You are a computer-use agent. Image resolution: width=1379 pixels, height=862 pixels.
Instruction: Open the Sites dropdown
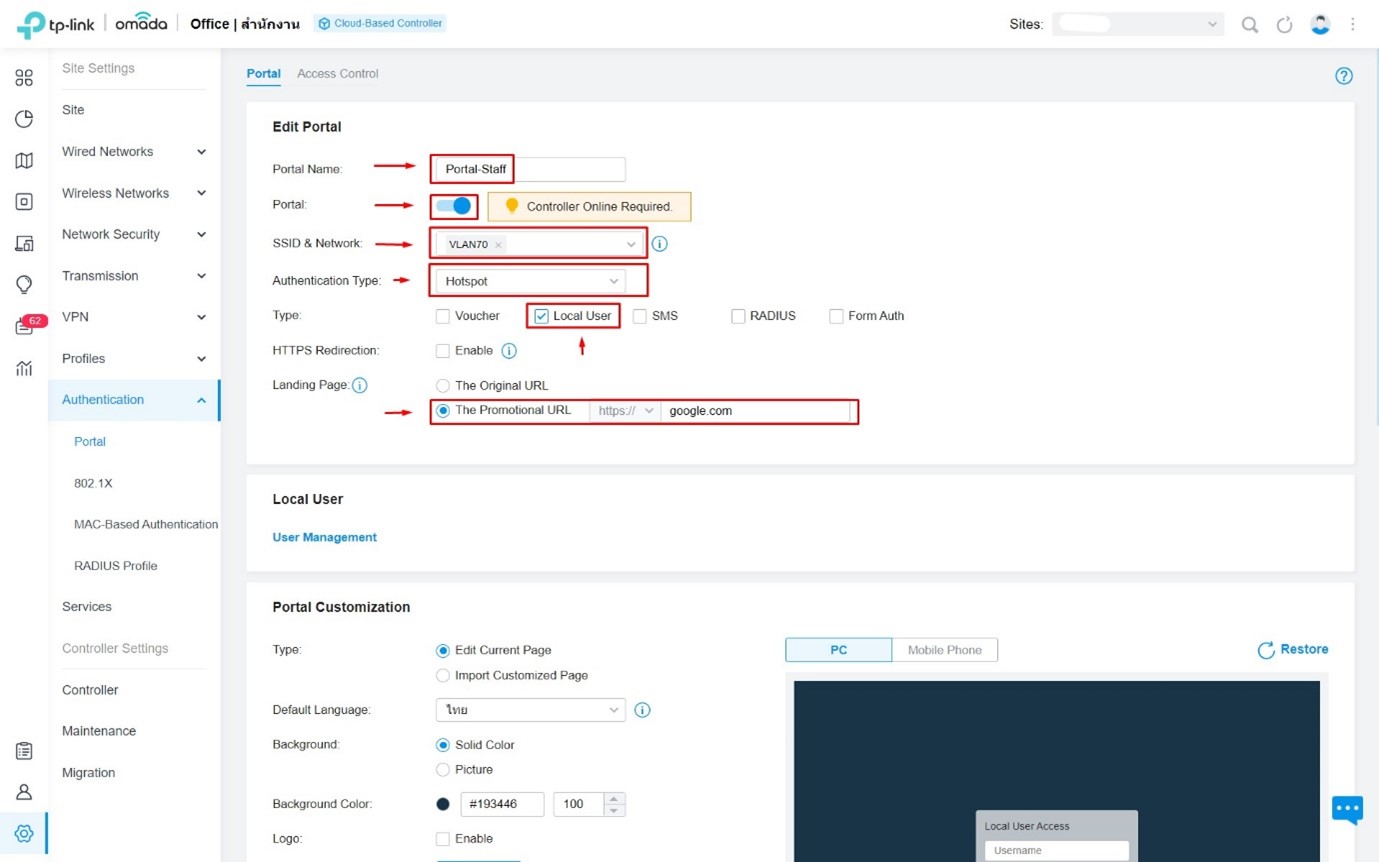pyautogui.click(x=1137, y=24)
